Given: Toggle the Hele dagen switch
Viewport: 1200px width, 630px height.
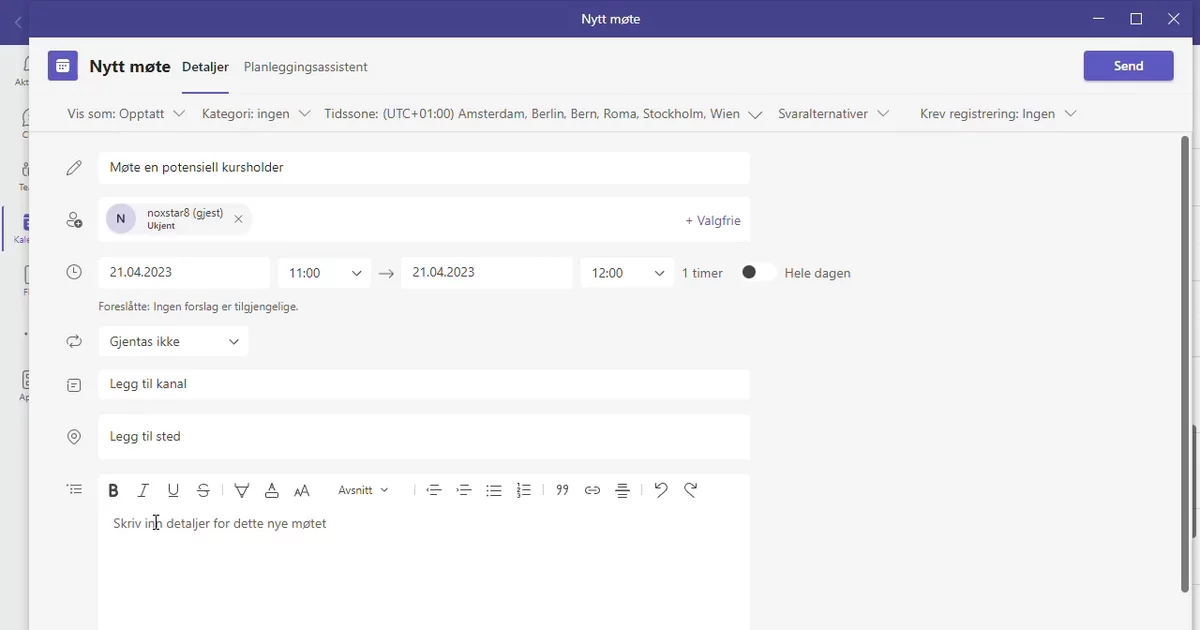Looking at the screenshot, I should pos(758,272).
